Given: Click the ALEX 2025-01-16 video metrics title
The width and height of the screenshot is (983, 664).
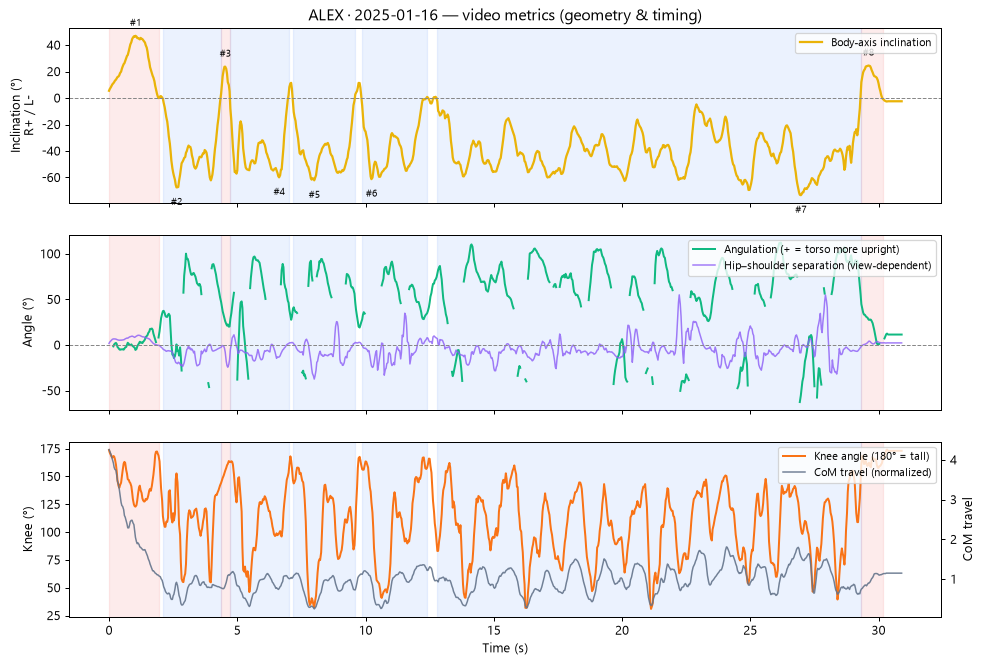Looking at the screenshot, I should tap(505, 15).
